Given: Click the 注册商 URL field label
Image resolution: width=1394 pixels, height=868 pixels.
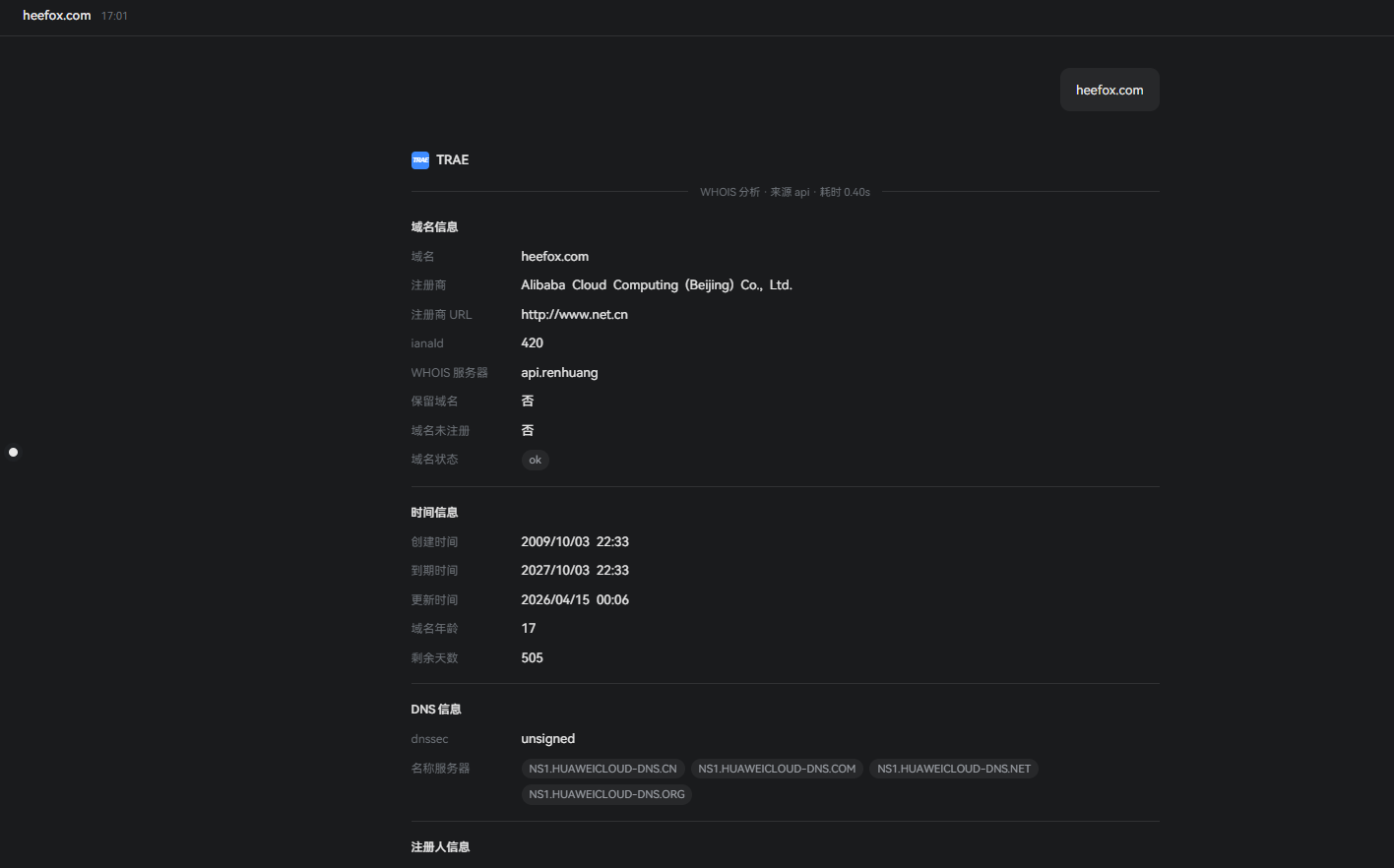Looking at the screenshot, I should point(441,315).
